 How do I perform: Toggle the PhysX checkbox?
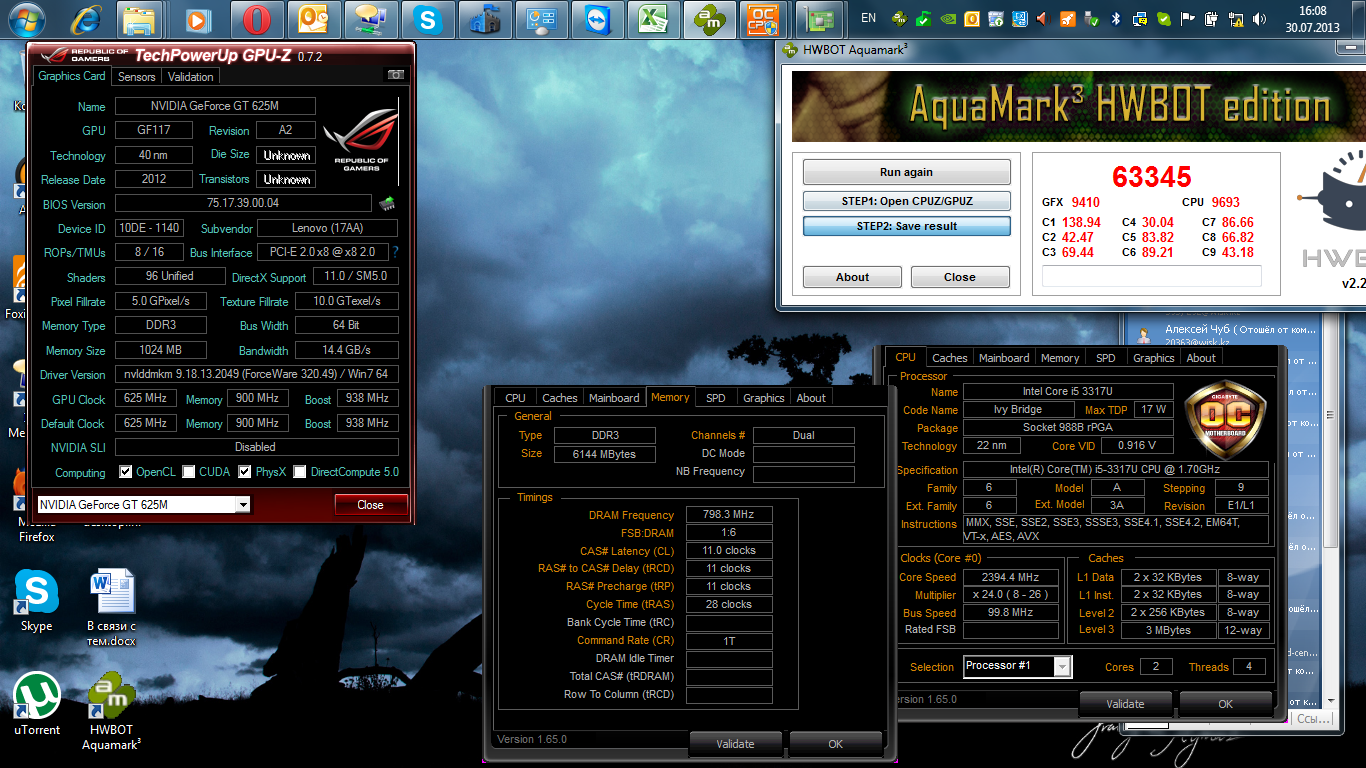(x=245, y=472)
